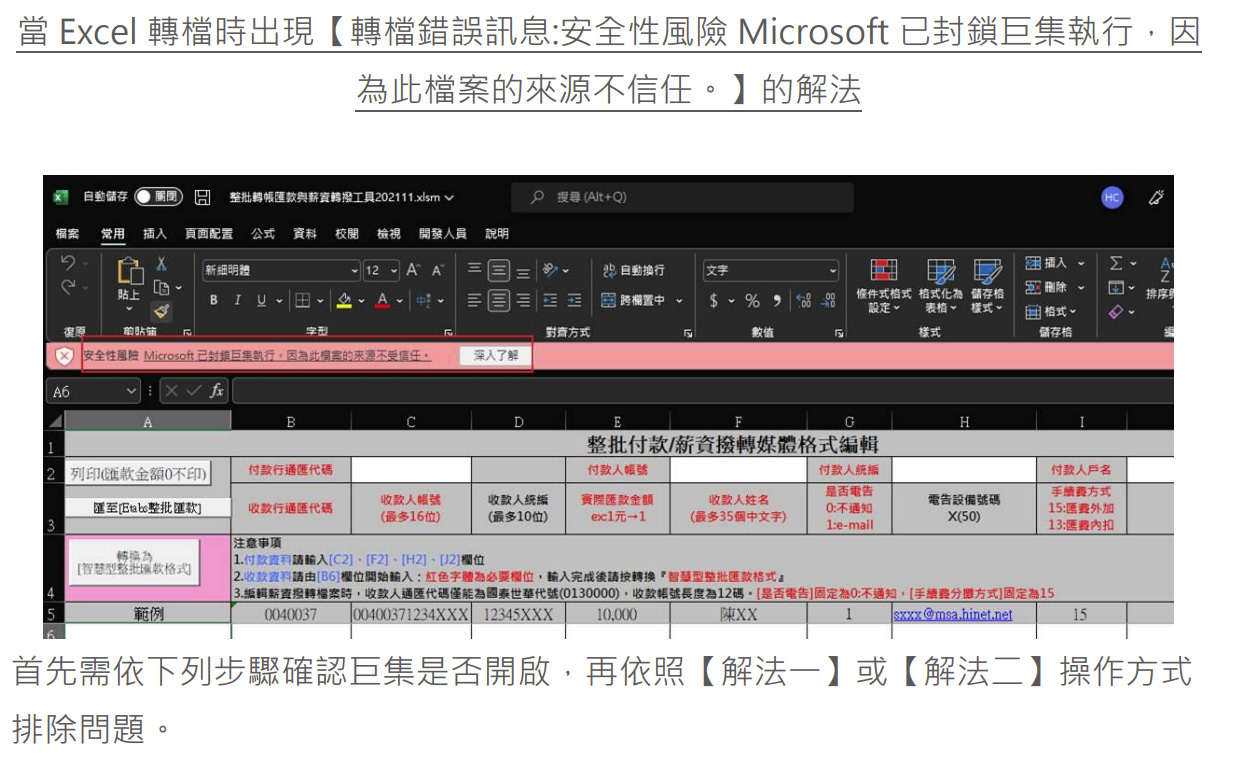
Task: Click the Clear eraser icon
Action: click(1116, 311)
